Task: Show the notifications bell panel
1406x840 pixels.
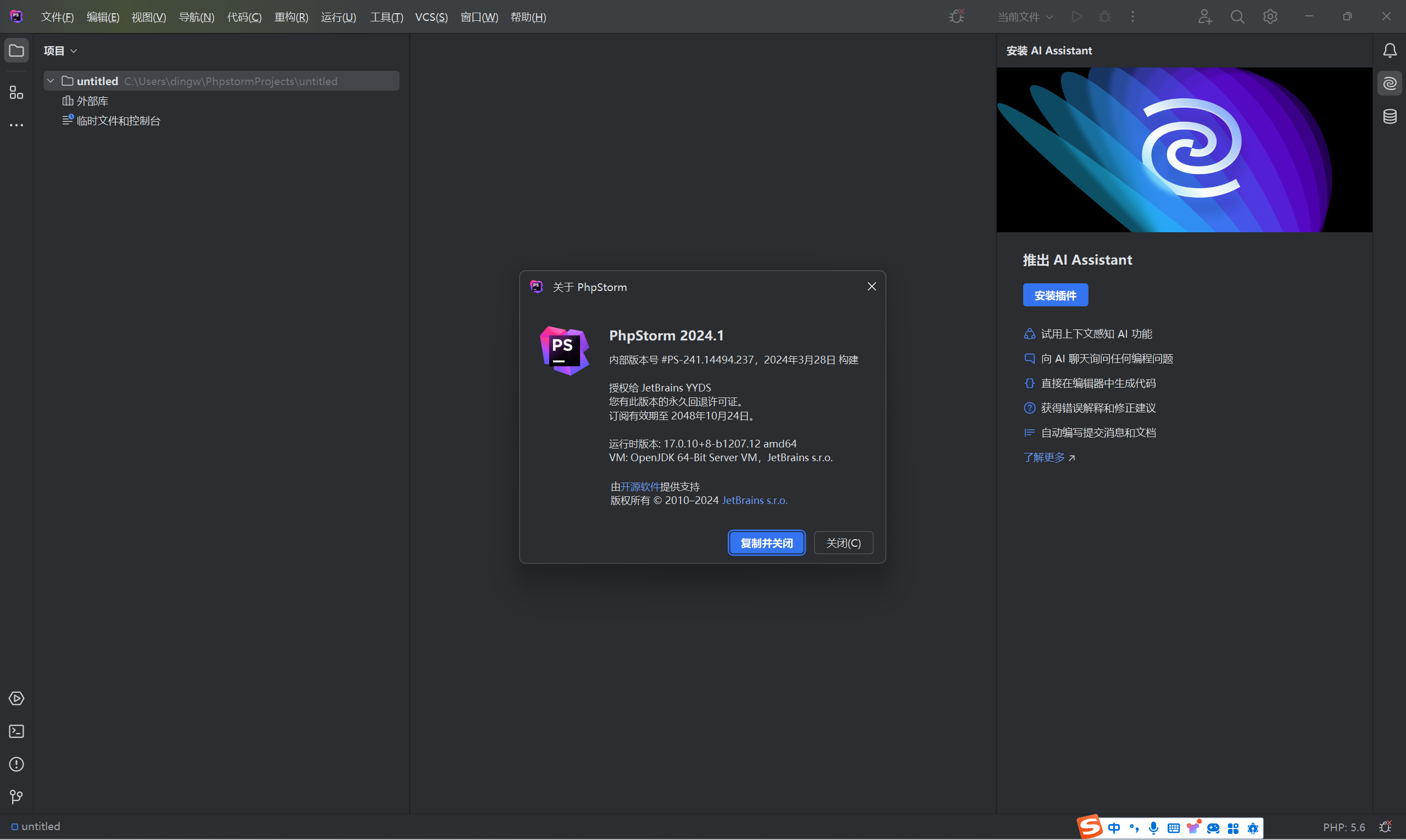Action: click(x=1390, y=51)
